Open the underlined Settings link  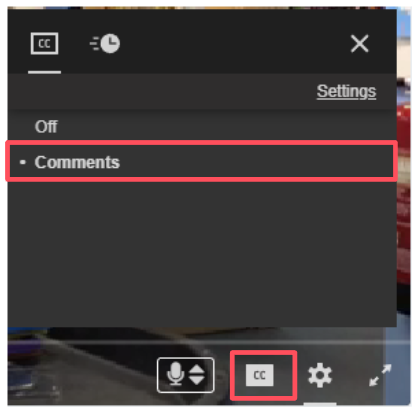tap(346, 91)
